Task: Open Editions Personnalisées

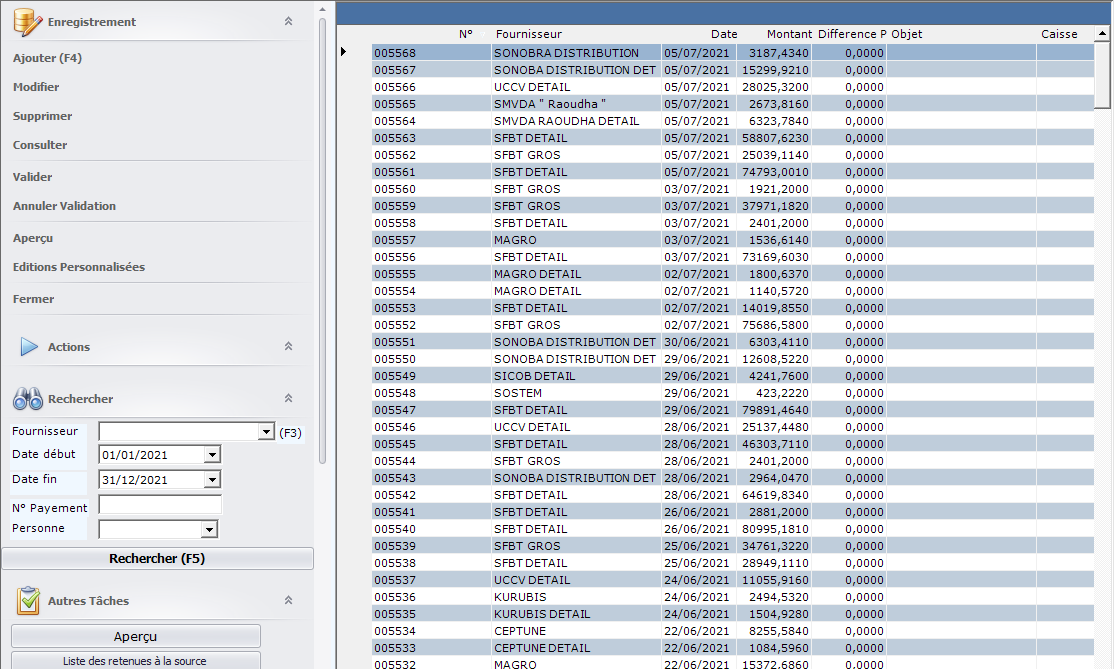Action: (x=79, y=267)
